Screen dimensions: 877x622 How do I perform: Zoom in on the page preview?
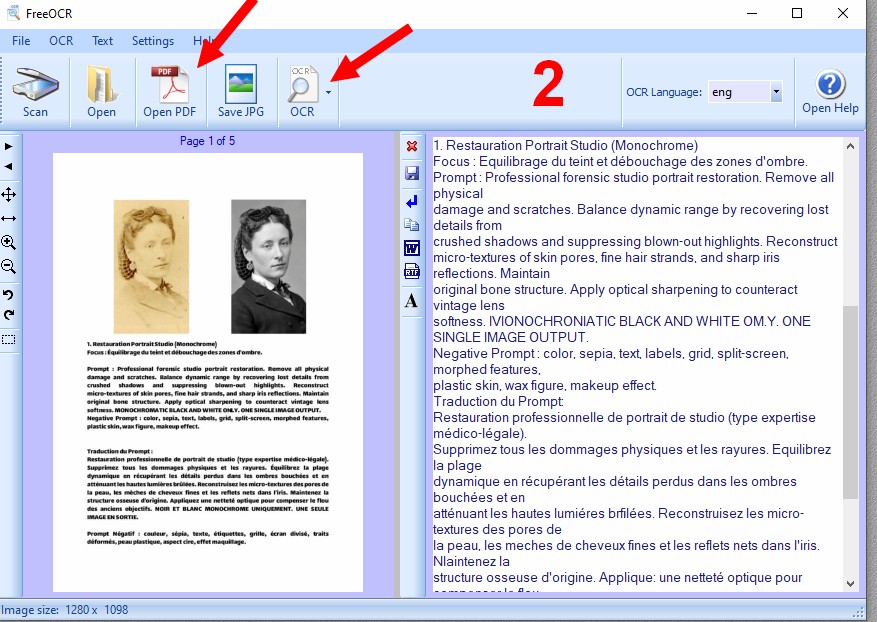[8, 242]
